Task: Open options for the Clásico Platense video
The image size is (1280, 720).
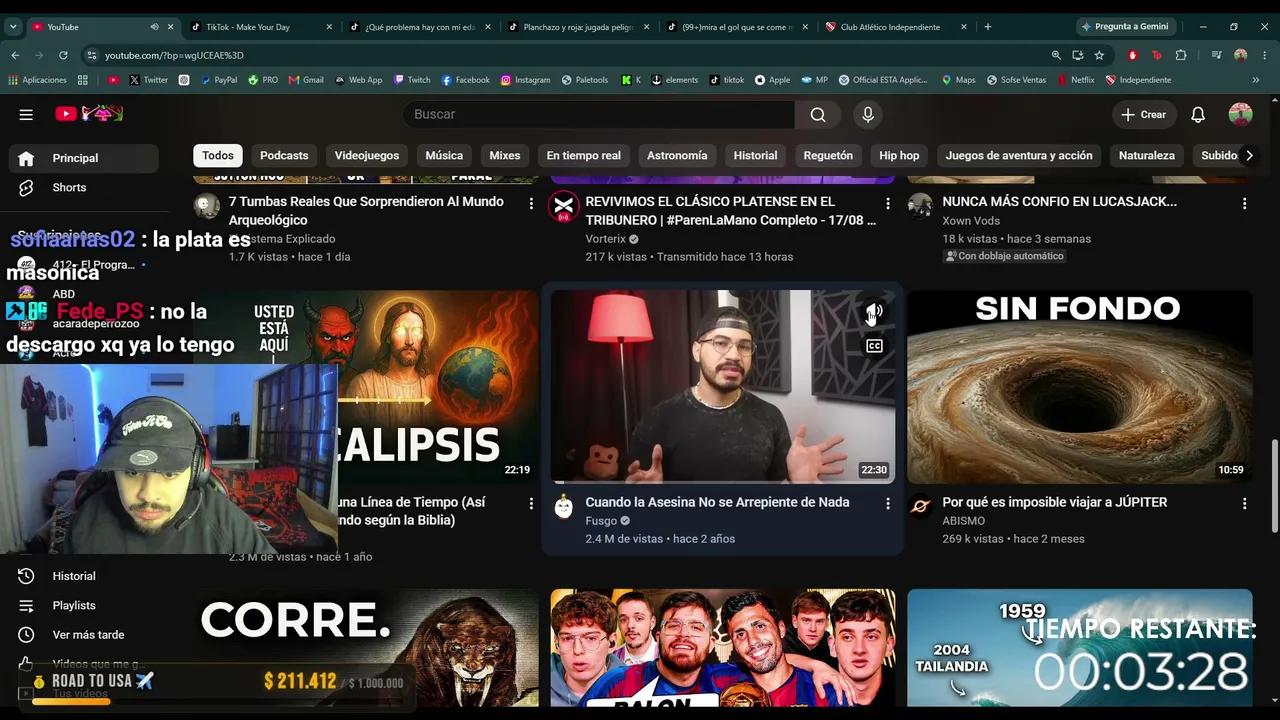Action: pos(887,203)
